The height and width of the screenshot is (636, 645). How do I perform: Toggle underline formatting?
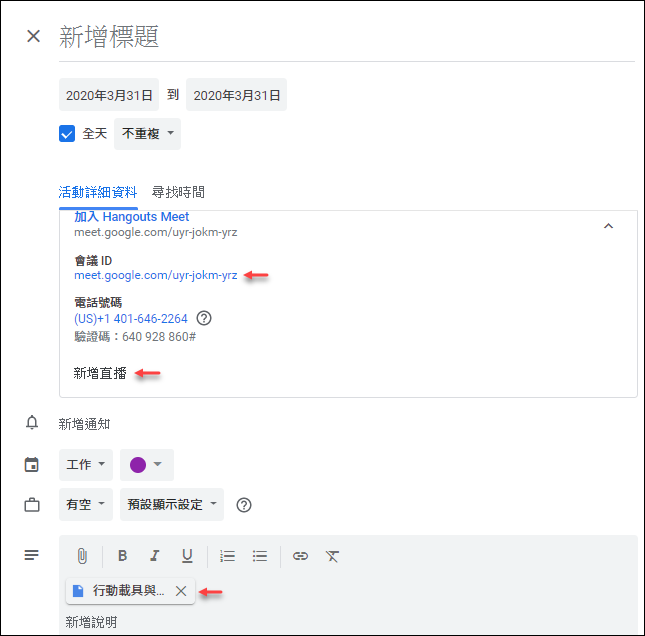(187, 556)
